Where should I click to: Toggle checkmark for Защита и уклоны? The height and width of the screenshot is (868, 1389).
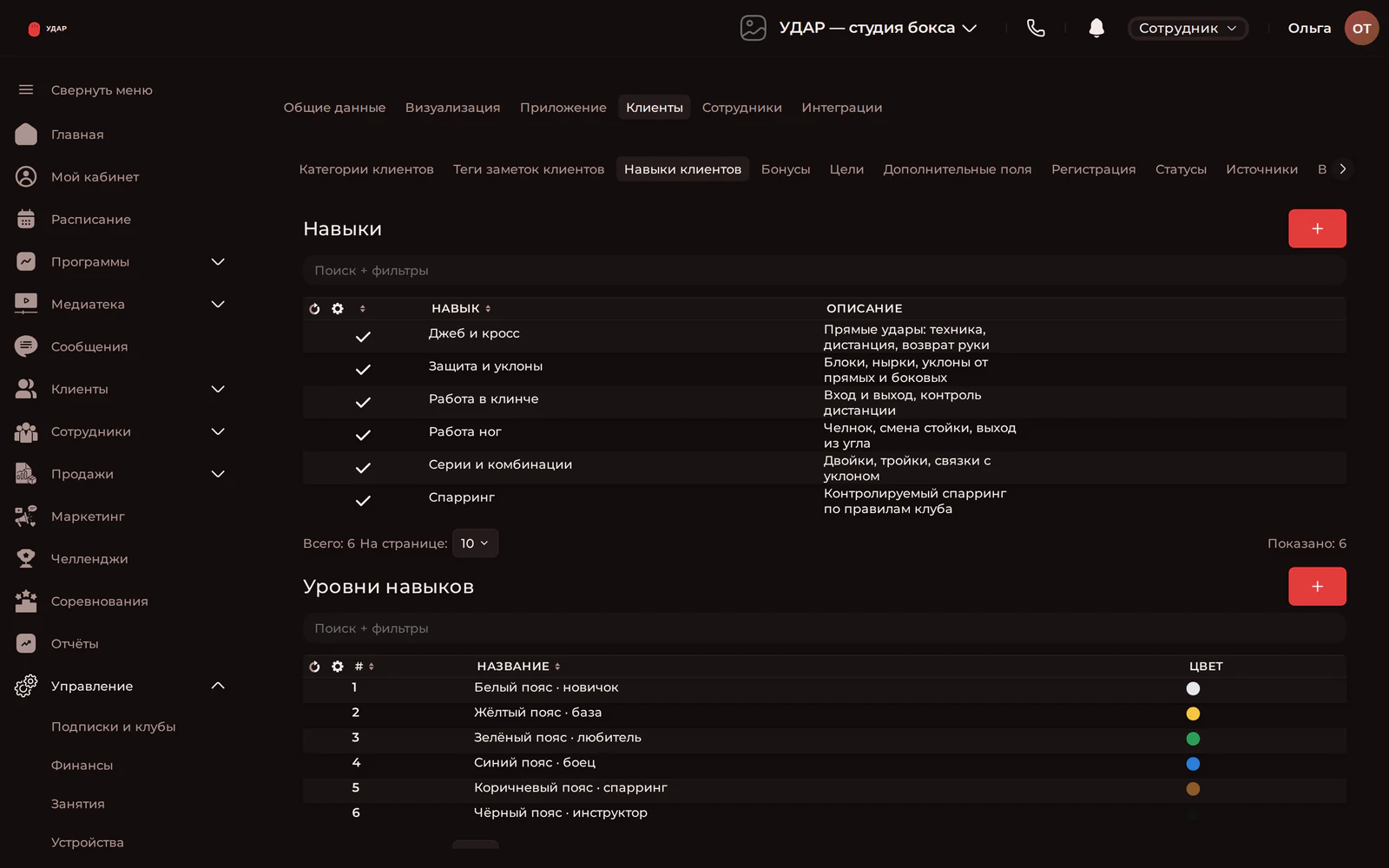[x=363, y=370]
